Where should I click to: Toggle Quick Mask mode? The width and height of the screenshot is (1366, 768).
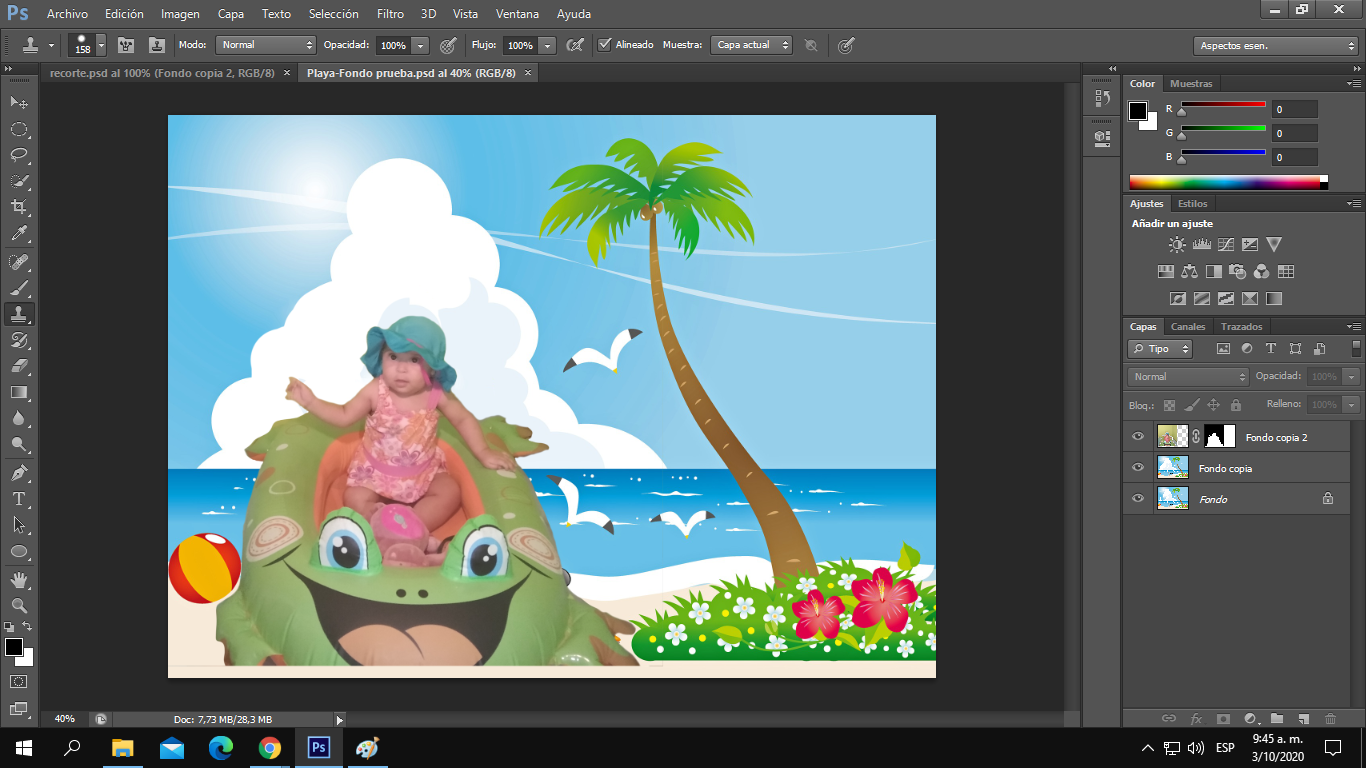pyautogui.click(x=19, y=681)
